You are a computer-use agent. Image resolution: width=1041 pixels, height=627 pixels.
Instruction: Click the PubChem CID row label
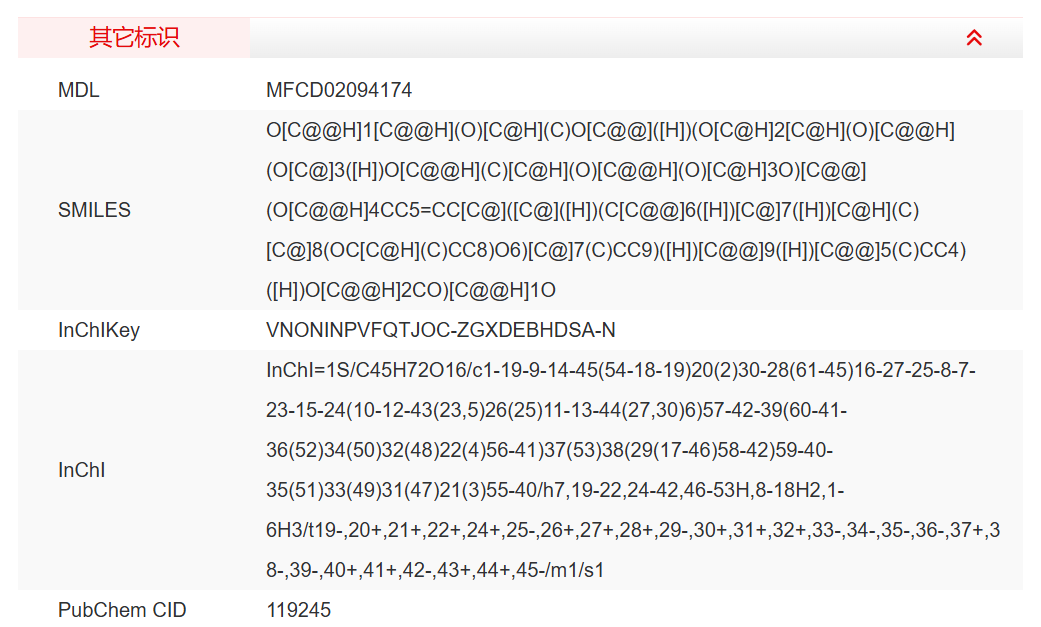pos(122,610)
